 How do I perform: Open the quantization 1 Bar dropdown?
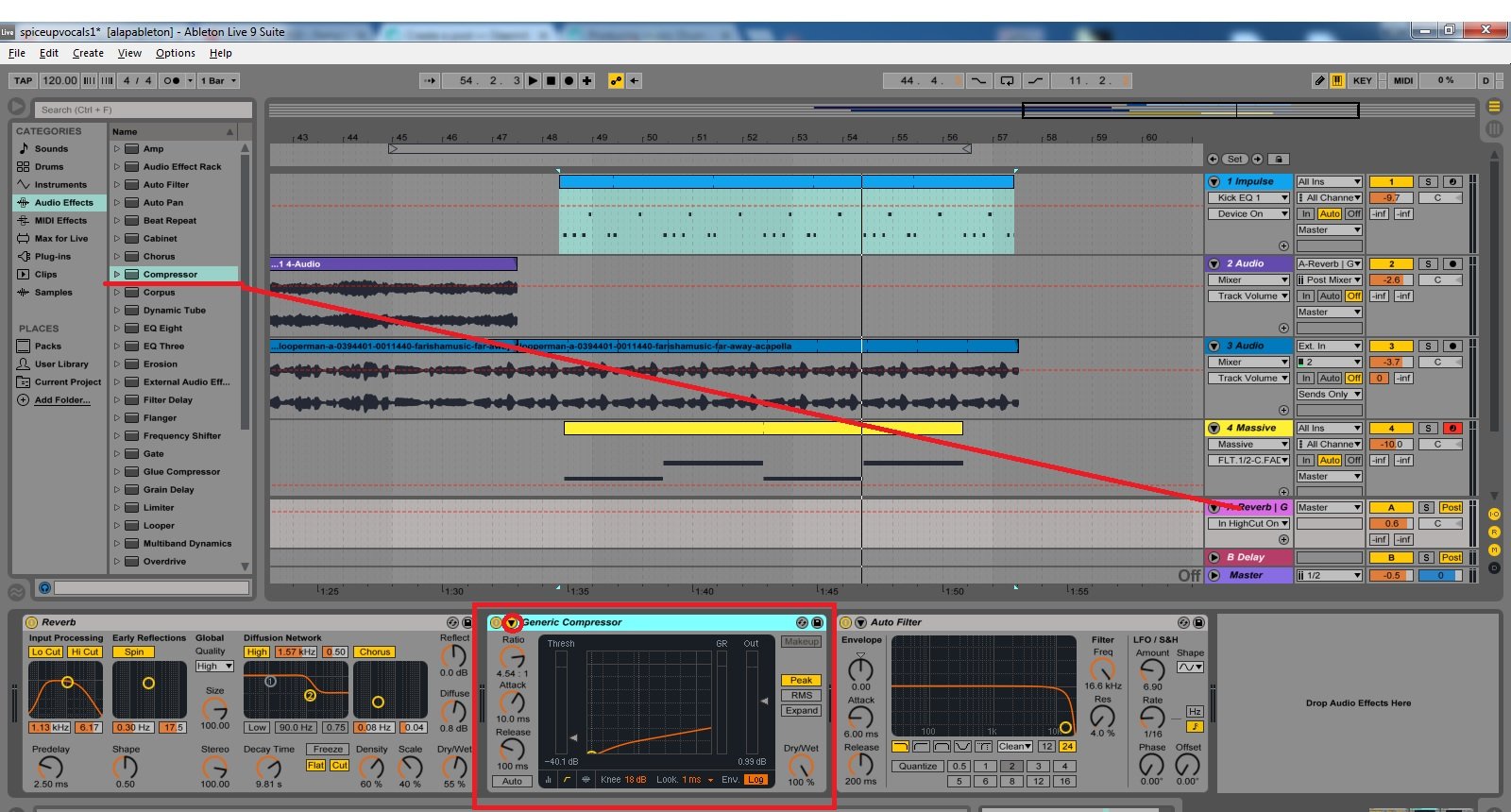click(218, 81)
